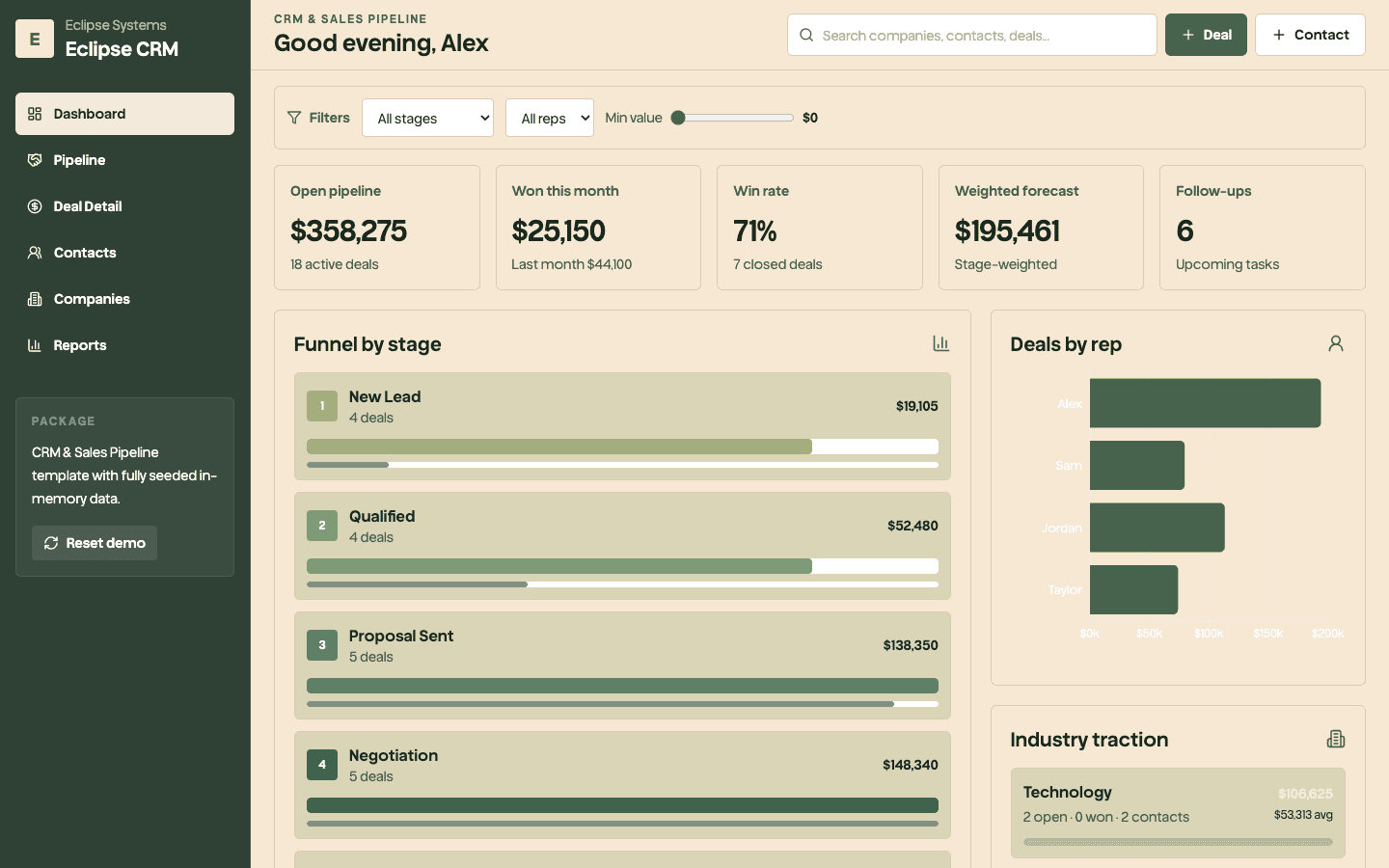Click the Eclipse CRM logo tile
The height and width of the screenshot is (868, 1389).
point(35,39)
